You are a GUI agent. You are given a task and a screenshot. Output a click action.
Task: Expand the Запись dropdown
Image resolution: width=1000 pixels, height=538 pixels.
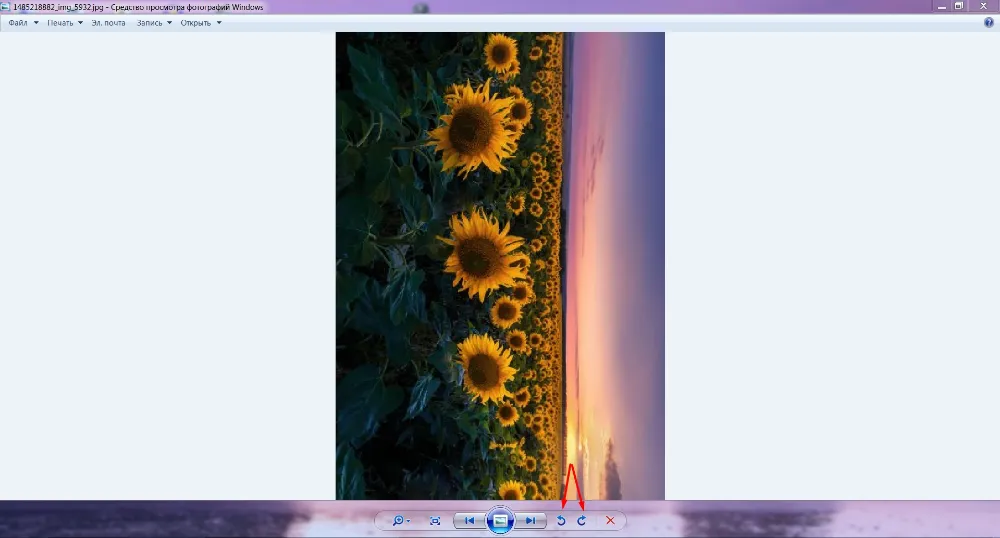(x=154, y=23)
